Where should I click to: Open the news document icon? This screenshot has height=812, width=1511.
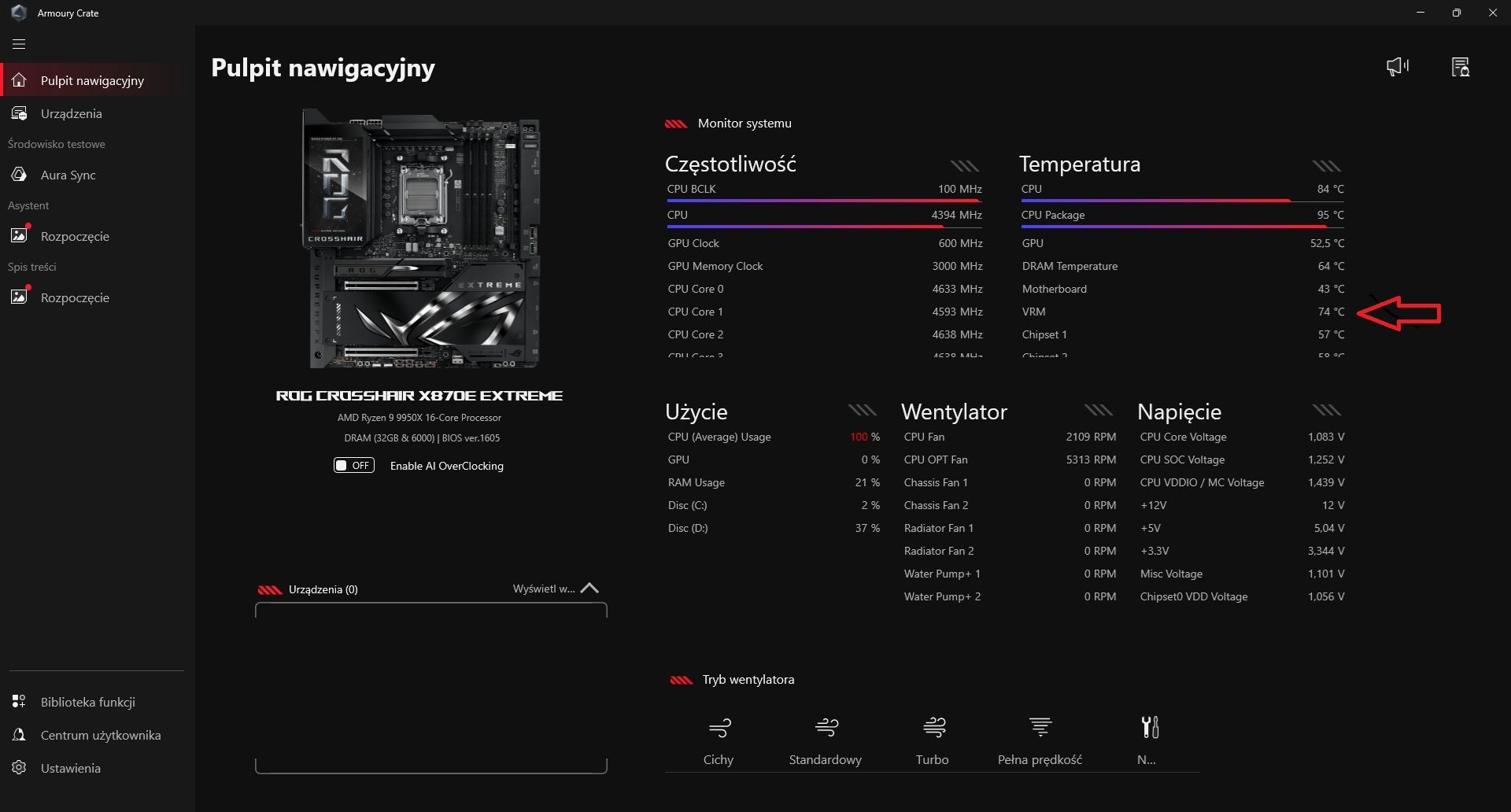point(1461,67)
